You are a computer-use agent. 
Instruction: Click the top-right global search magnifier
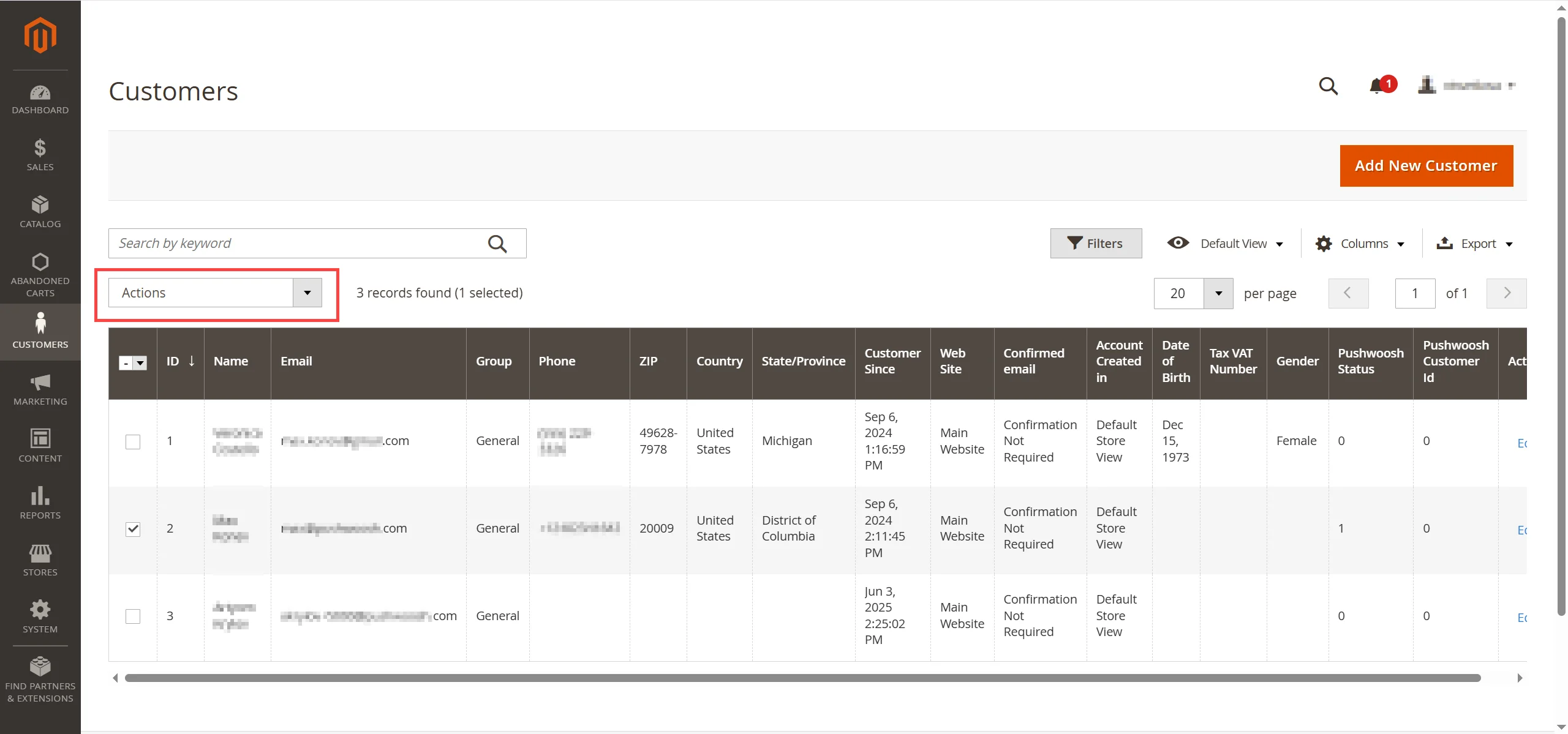coord(1328,86)
